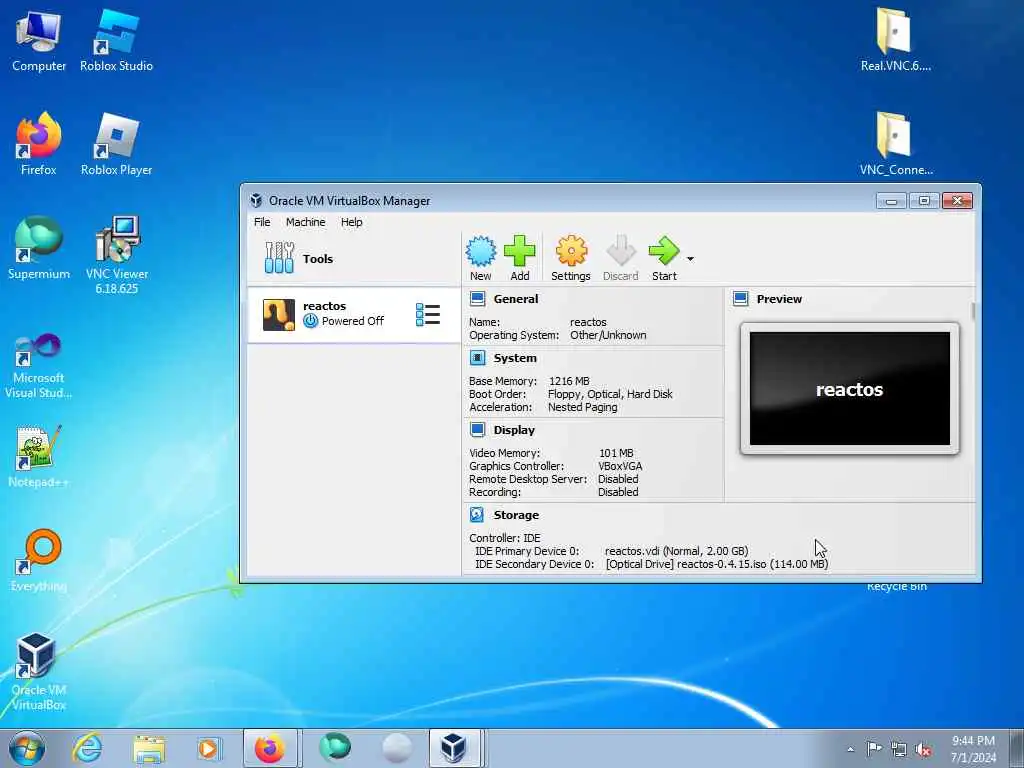Click the 'Floppy, Optical, Hard Disk' boot order
Screen dimensions: 1024x768
pos(610,394)
